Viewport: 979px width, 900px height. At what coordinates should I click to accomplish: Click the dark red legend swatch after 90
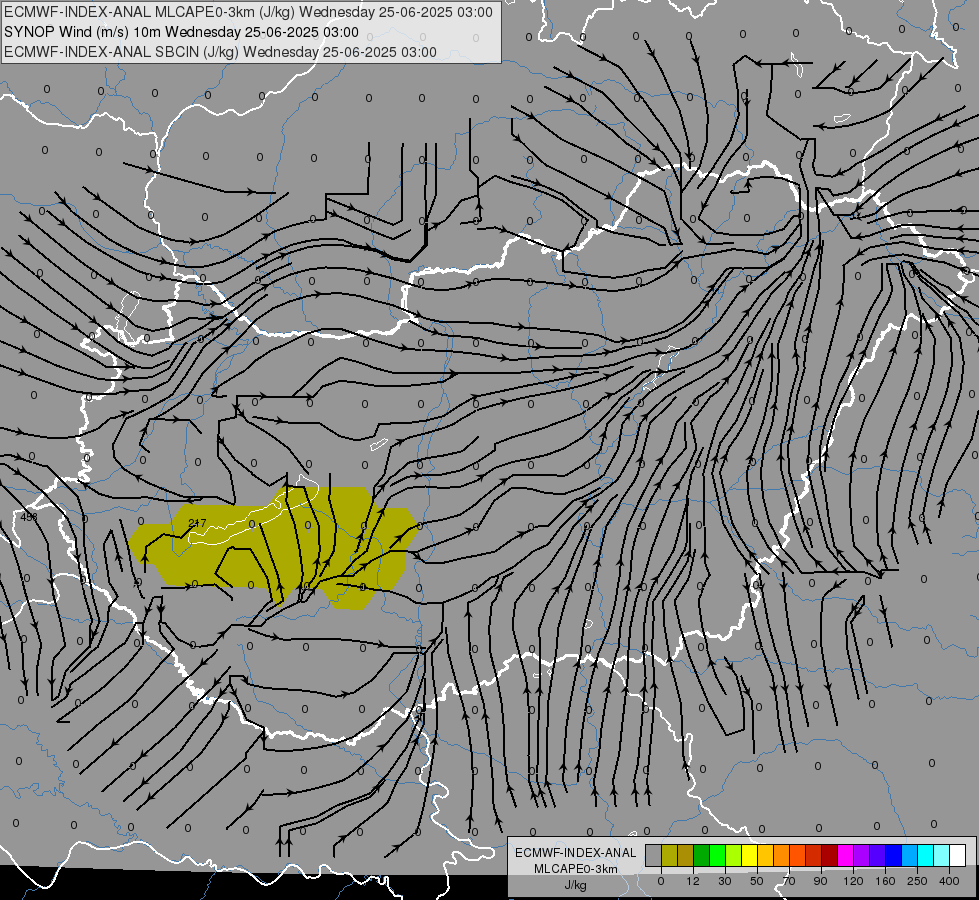pyautogui.click(x=829, y=855)
